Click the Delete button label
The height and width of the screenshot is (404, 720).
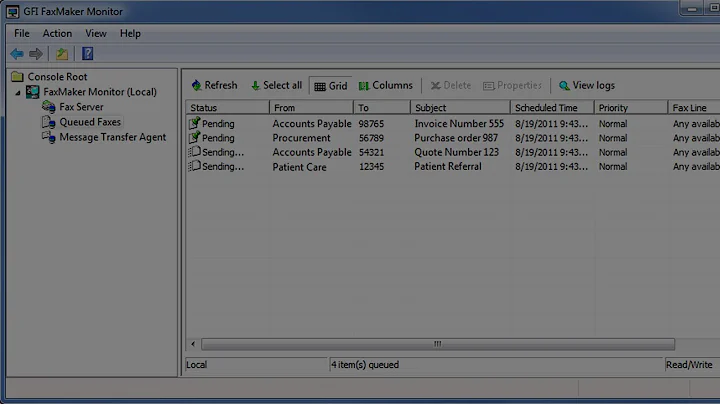point(457,85)
